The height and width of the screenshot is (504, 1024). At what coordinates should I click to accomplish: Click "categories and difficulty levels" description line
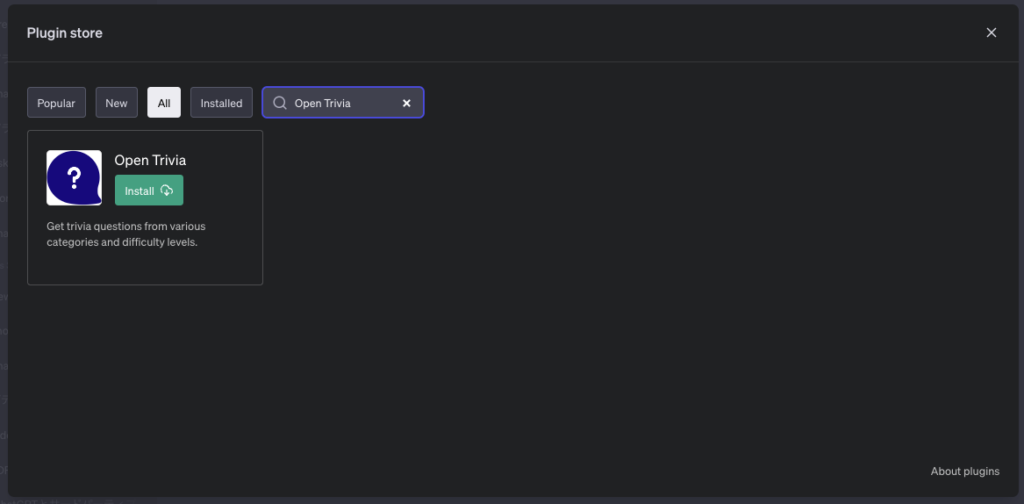[122, 242]
